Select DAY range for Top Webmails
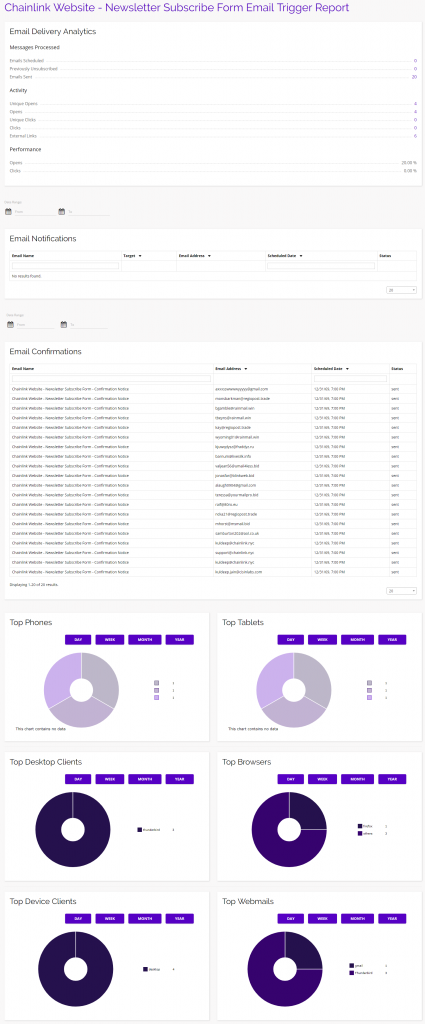This screenshot has width=425, height=1024. point(291,918)
